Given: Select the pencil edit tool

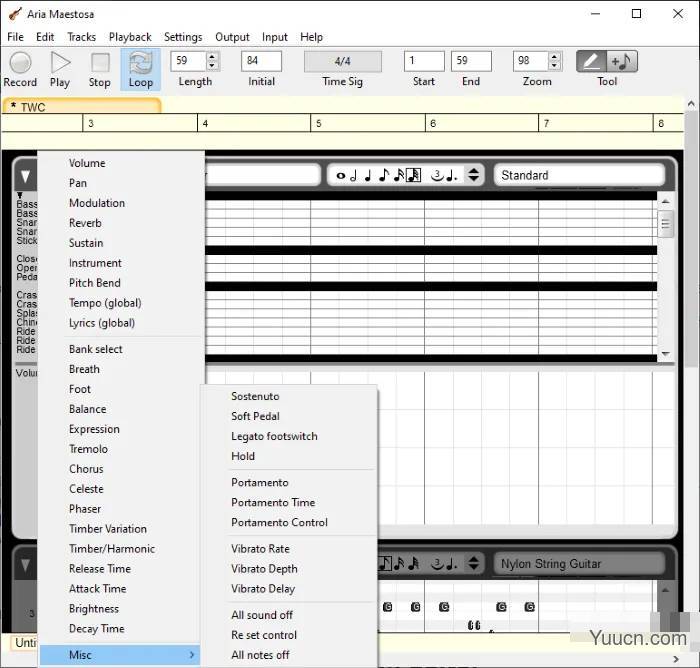Looking at the screenshot, I should point(591,61).
